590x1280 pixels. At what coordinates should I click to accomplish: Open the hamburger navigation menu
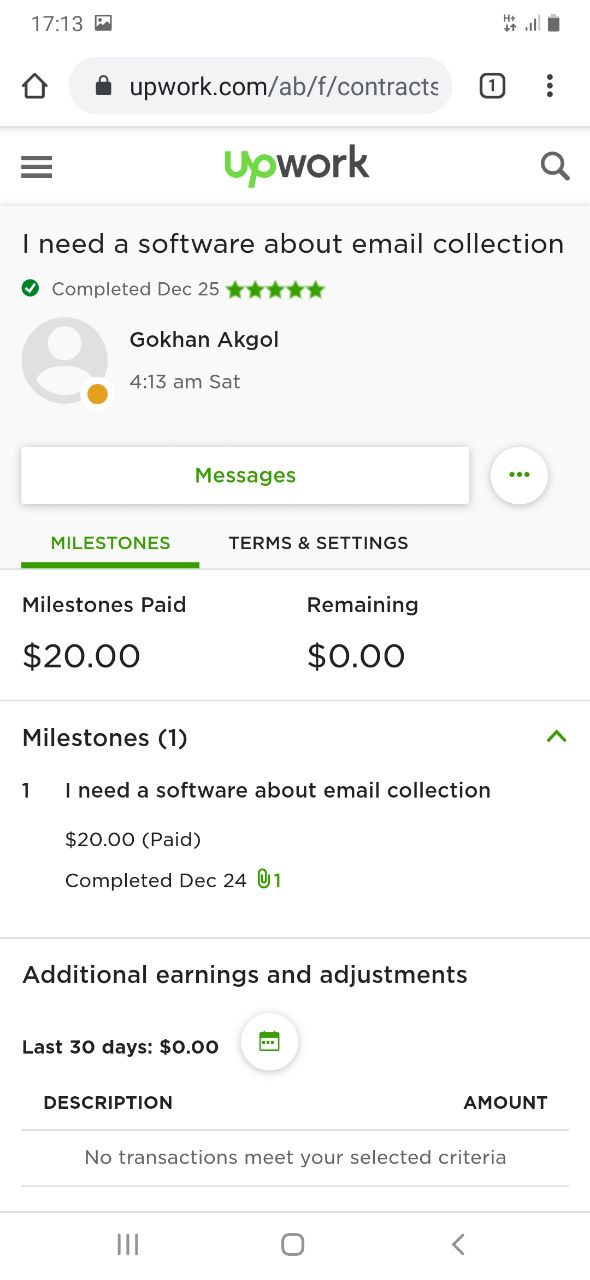click(36, 166)
